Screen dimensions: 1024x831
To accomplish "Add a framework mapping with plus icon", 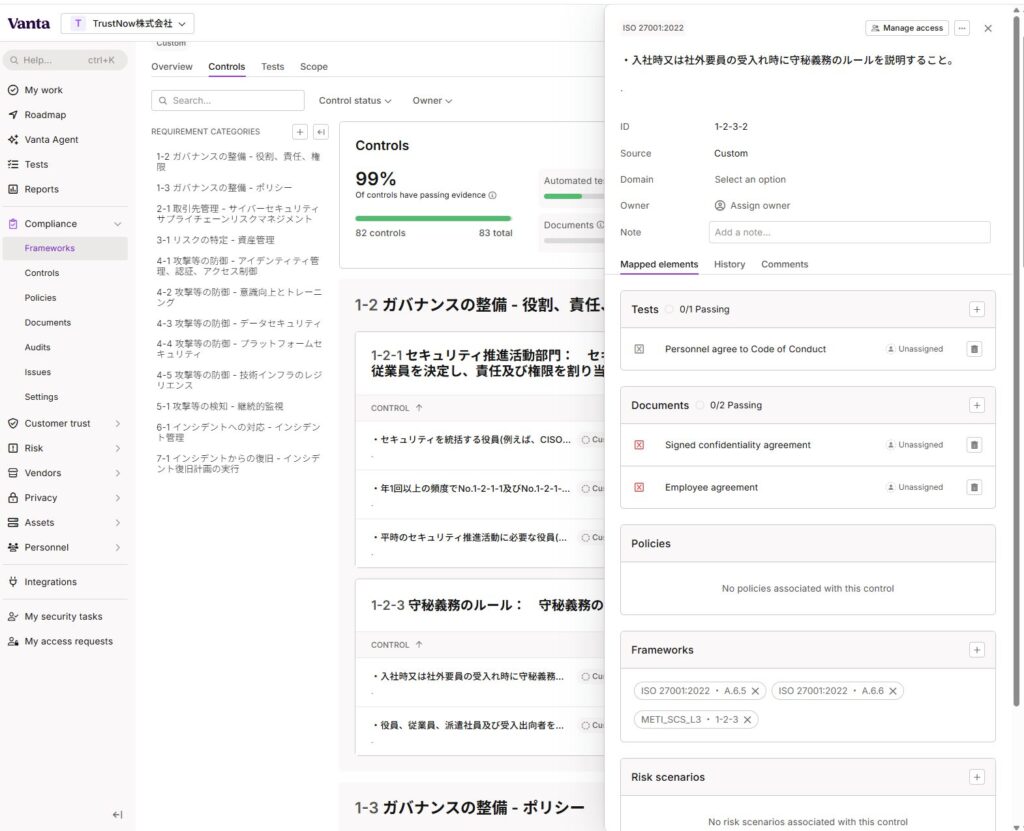I will click(x=976, y=650).
